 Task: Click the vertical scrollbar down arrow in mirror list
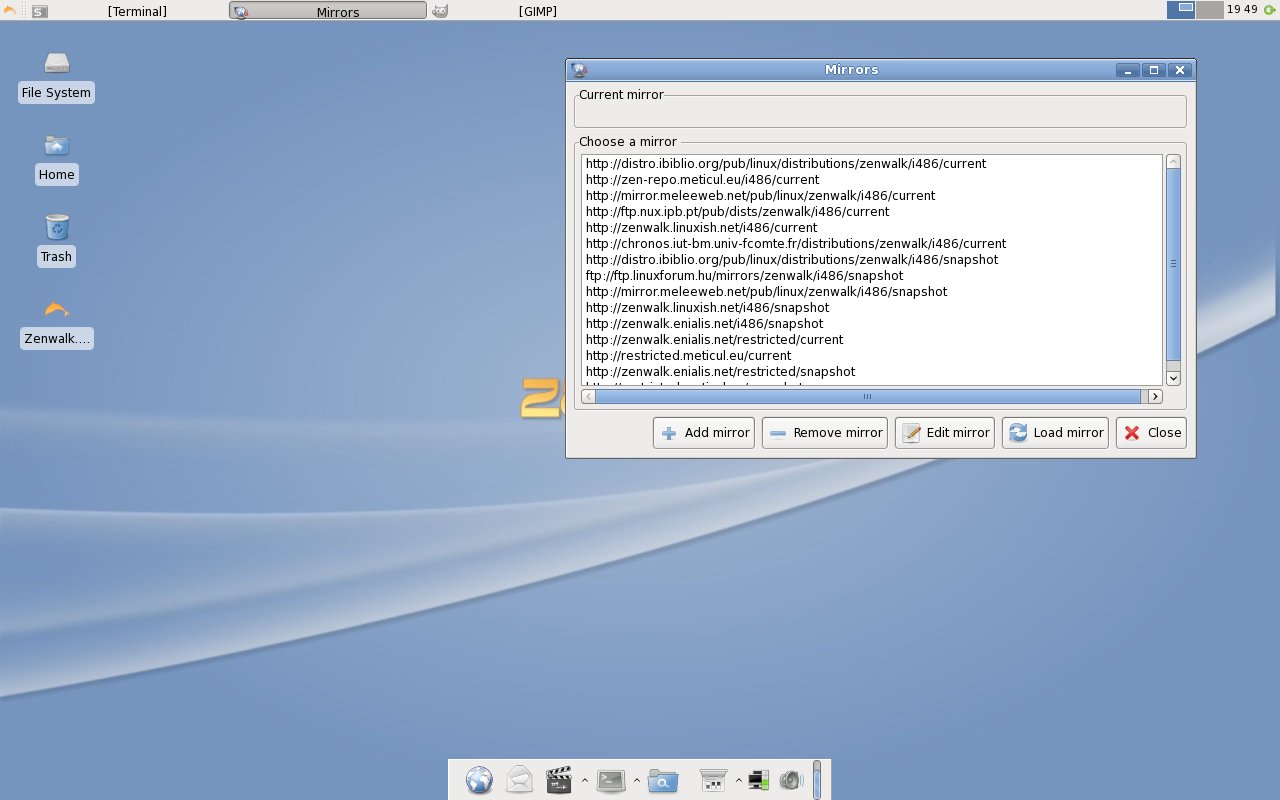pos(1174,378)
